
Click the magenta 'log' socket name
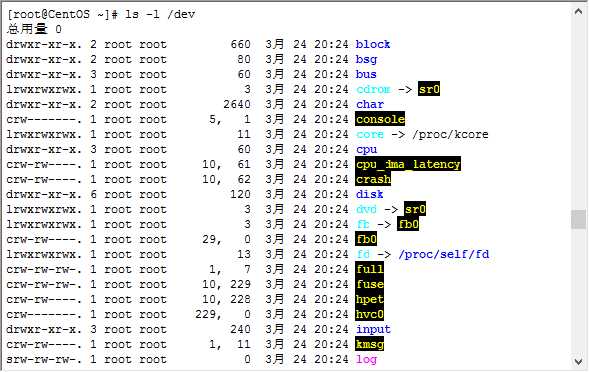click(x=366, y=360)
